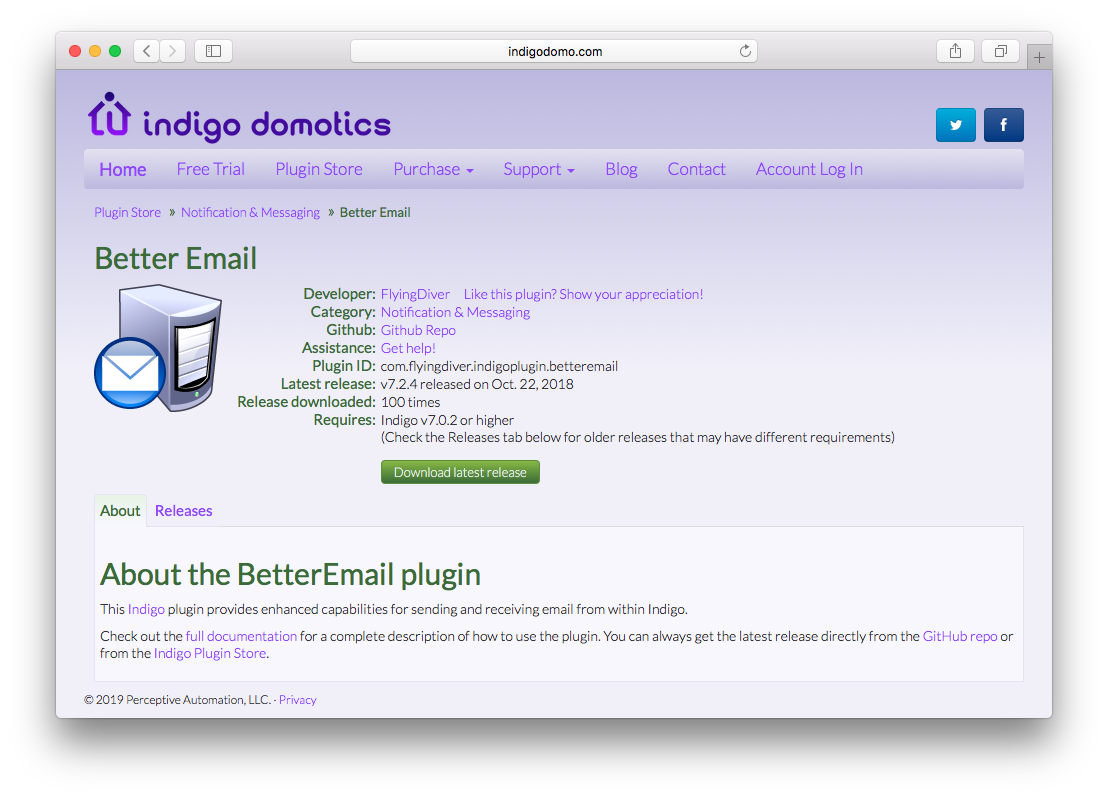Open Free Trial page
The image size is (1108, 798).
coord(211,170)
